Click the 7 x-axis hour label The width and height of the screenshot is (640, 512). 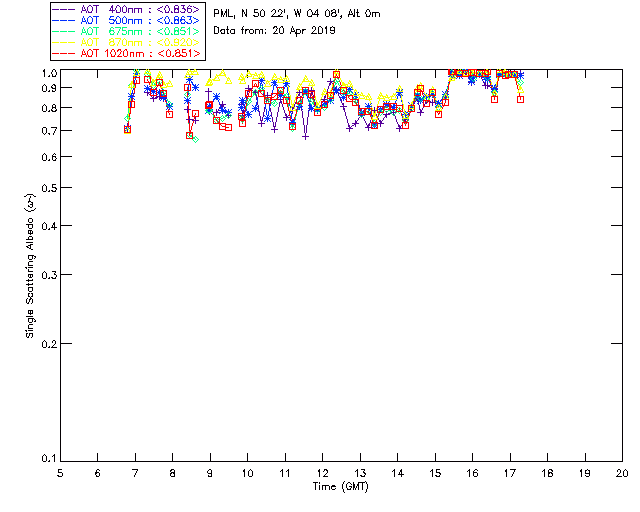click(135, 473)
